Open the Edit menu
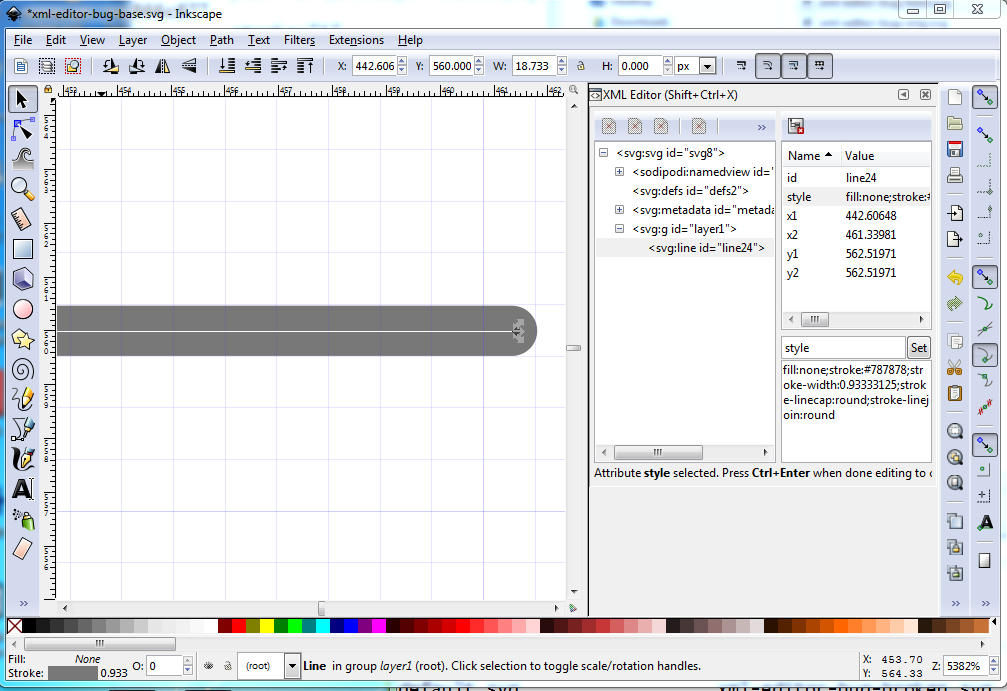The height and width of the screenshot is (691, 1007). tap(56, 40)
